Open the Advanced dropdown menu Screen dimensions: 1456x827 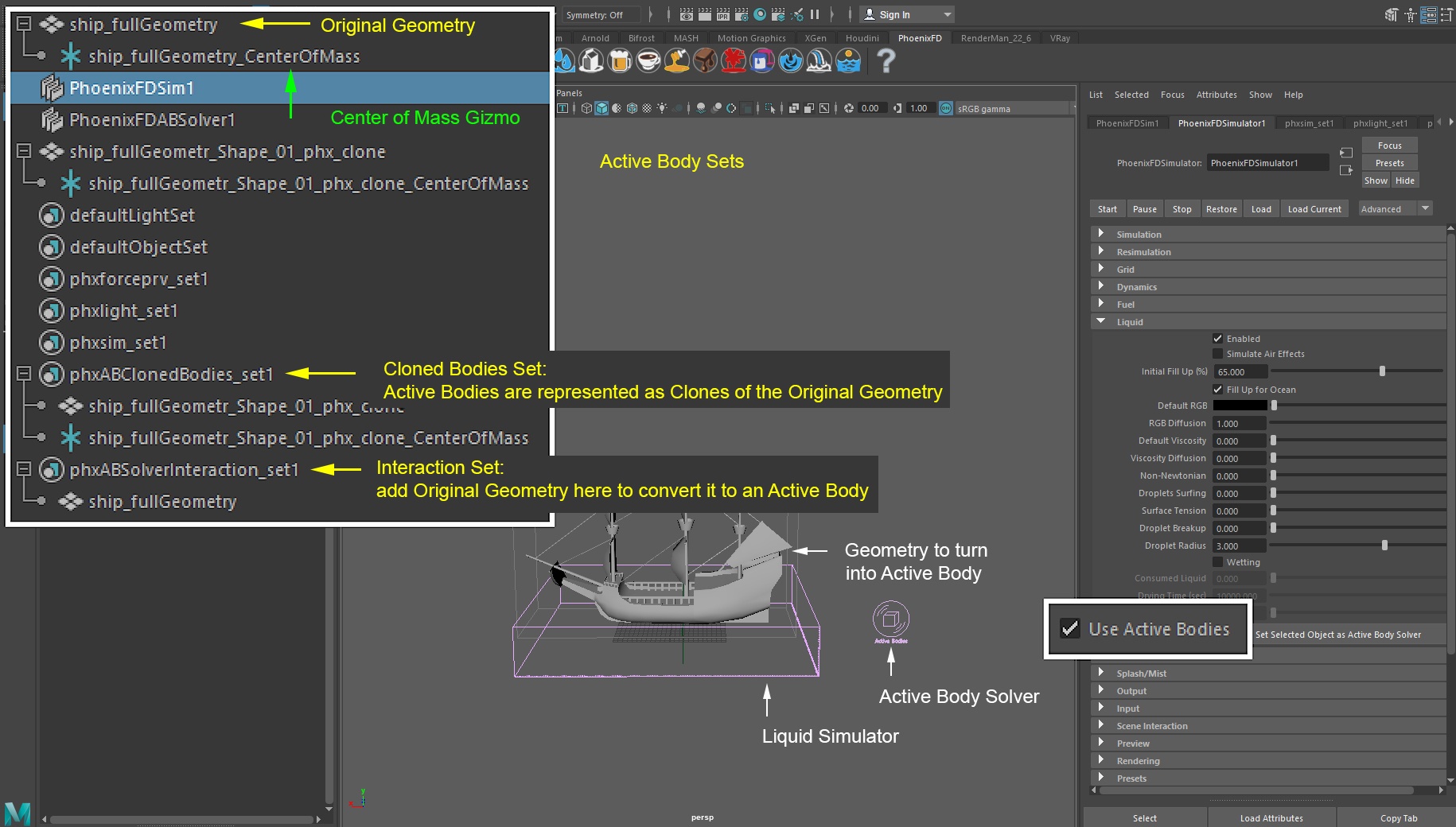point(1396,209)
